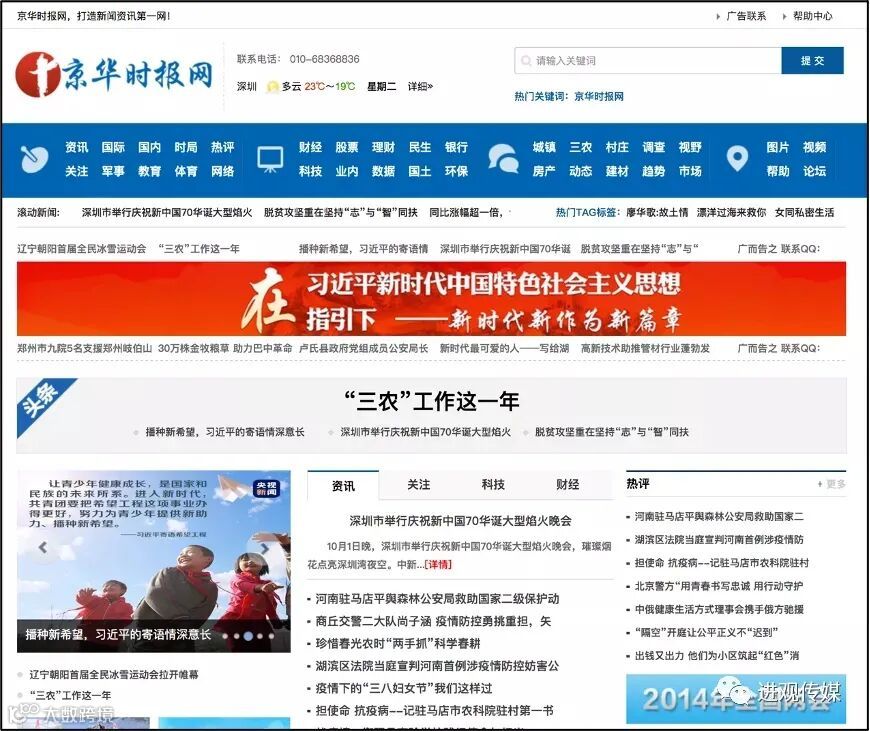Open 军事 in navigation bar
The height and width of the screenshot is (731, 870).
[x=113, y=172]
